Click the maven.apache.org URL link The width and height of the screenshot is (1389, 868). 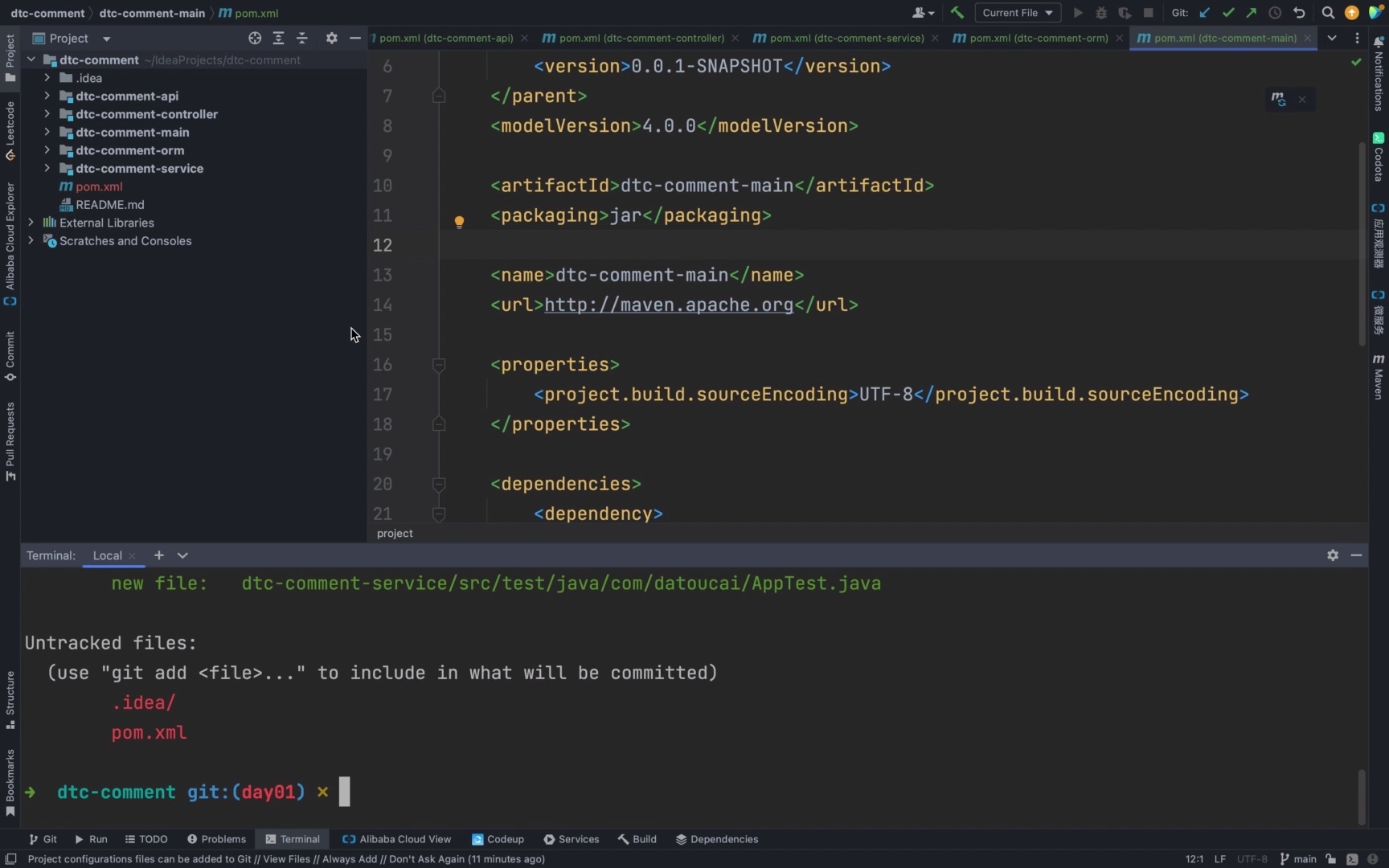[x=669, y=305]
